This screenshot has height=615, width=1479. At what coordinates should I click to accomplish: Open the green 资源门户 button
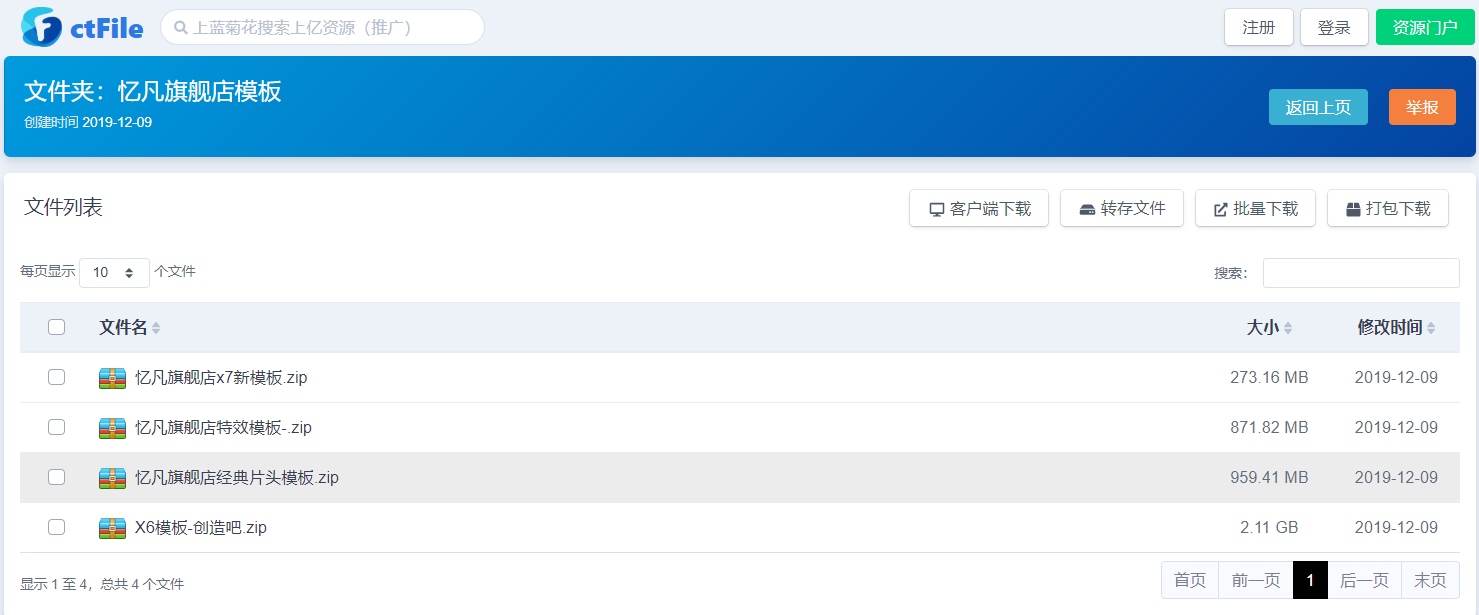[x=1425, y=28]
